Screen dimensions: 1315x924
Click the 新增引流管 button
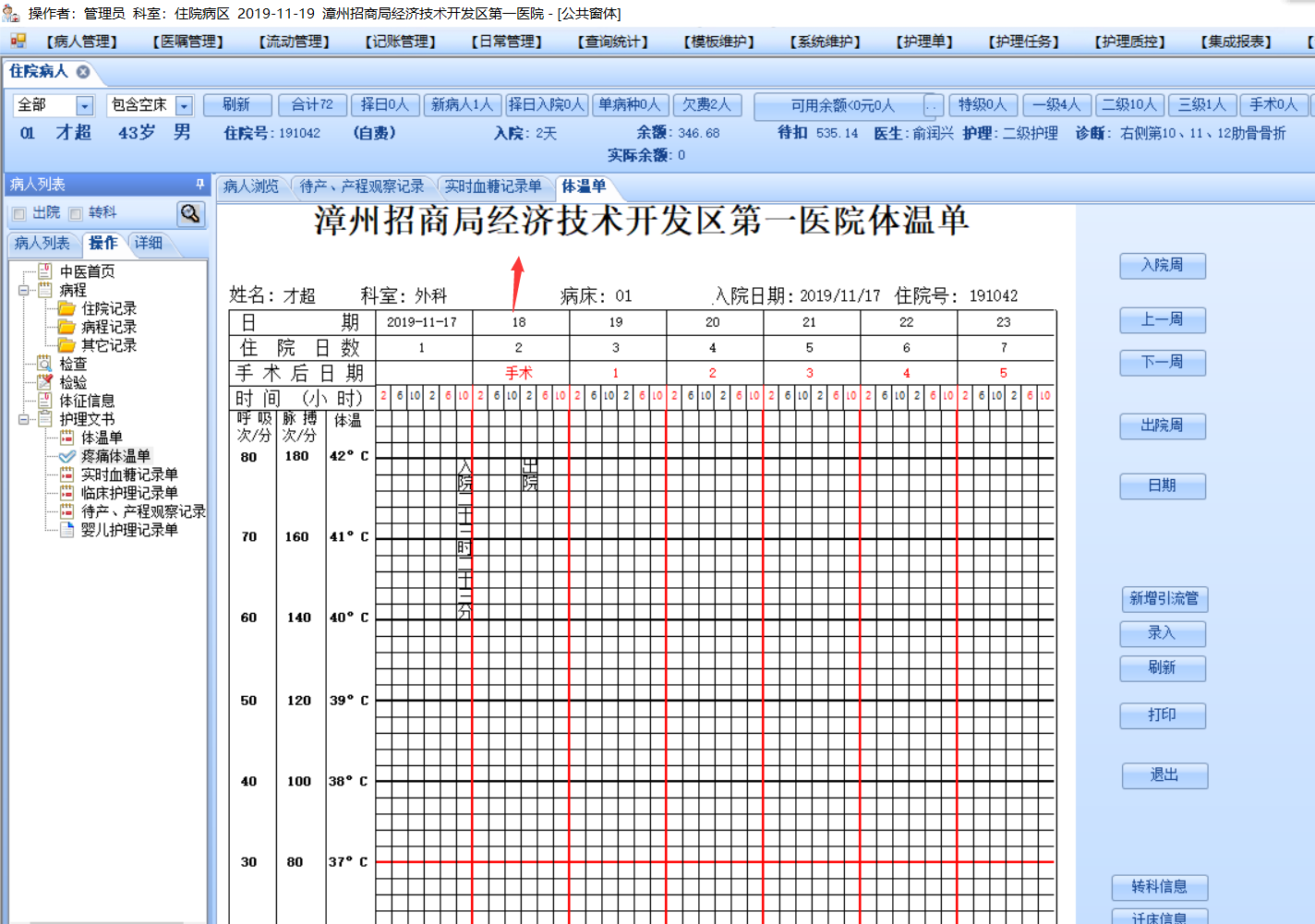point(1164,599)
